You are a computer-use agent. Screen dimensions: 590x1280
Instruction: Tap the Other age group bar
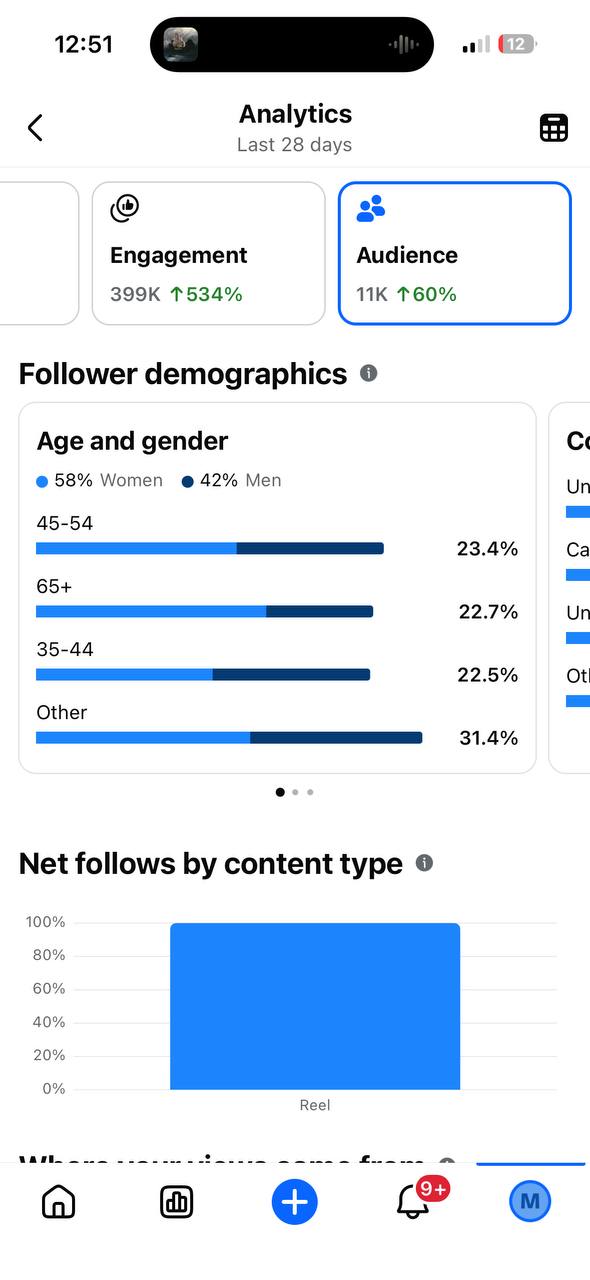(229, 738)
